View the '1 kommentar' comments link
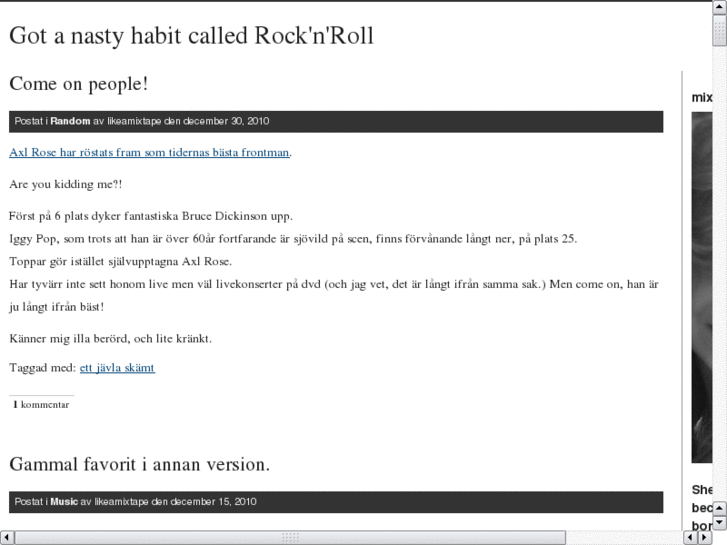The width and height of the screenshot is (727, 545). coord(41,404)
